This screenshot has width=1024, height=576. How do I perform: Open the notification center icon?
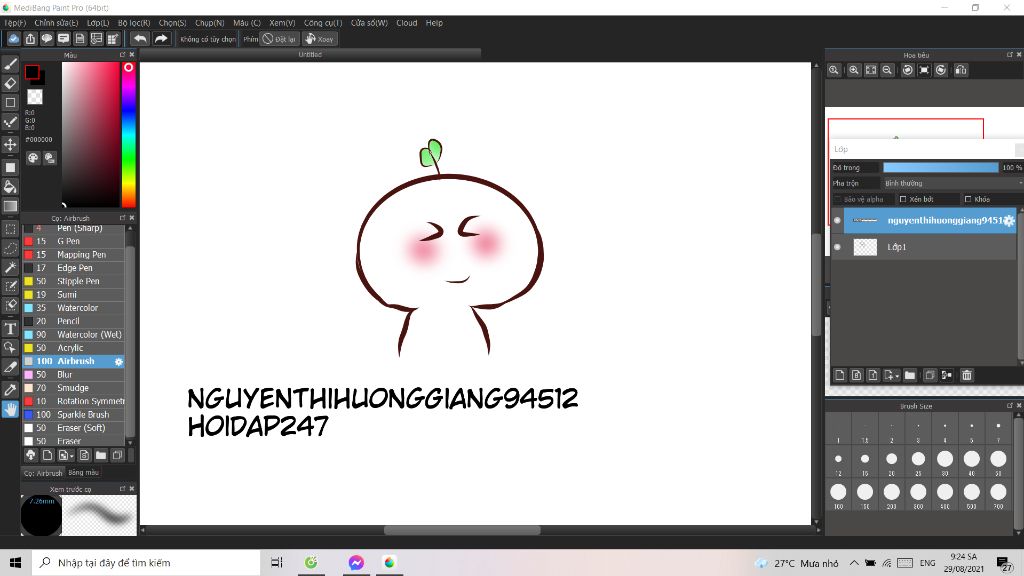pyautogui.click(x=1004, y=563)
